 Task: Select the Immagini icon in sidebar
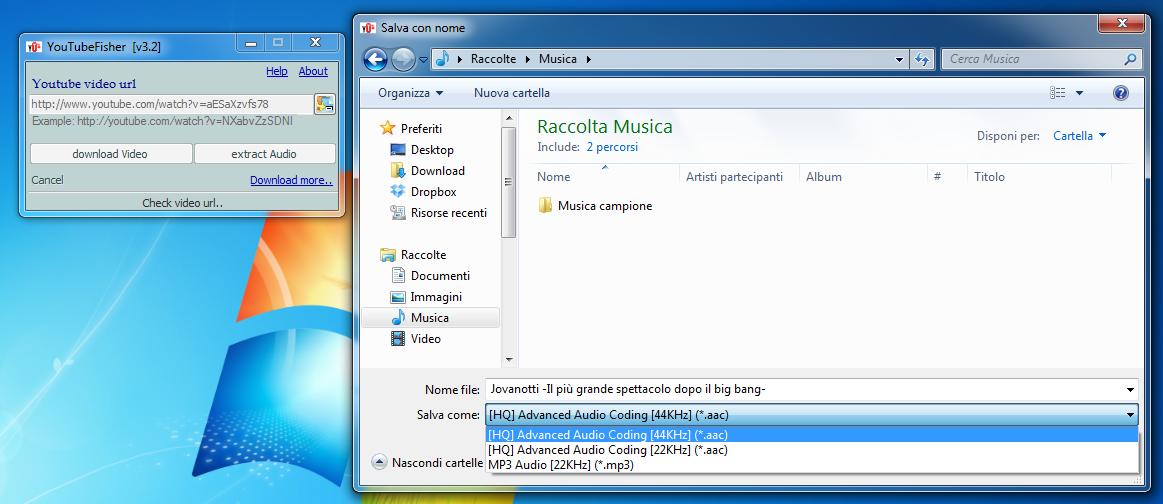(398, 296)
